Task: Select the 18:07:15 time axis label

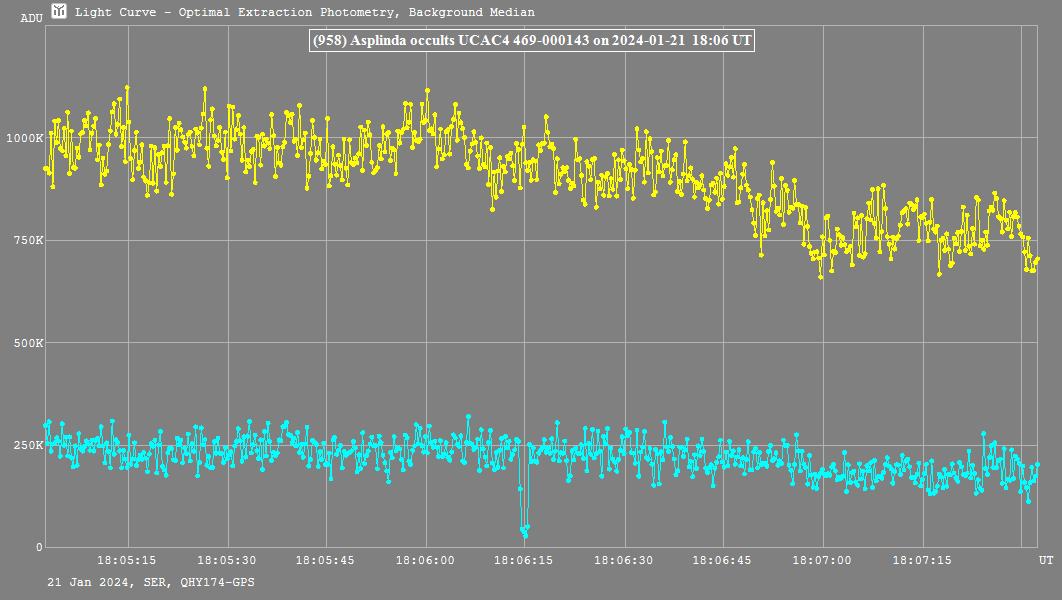Action: pos(921,561)
